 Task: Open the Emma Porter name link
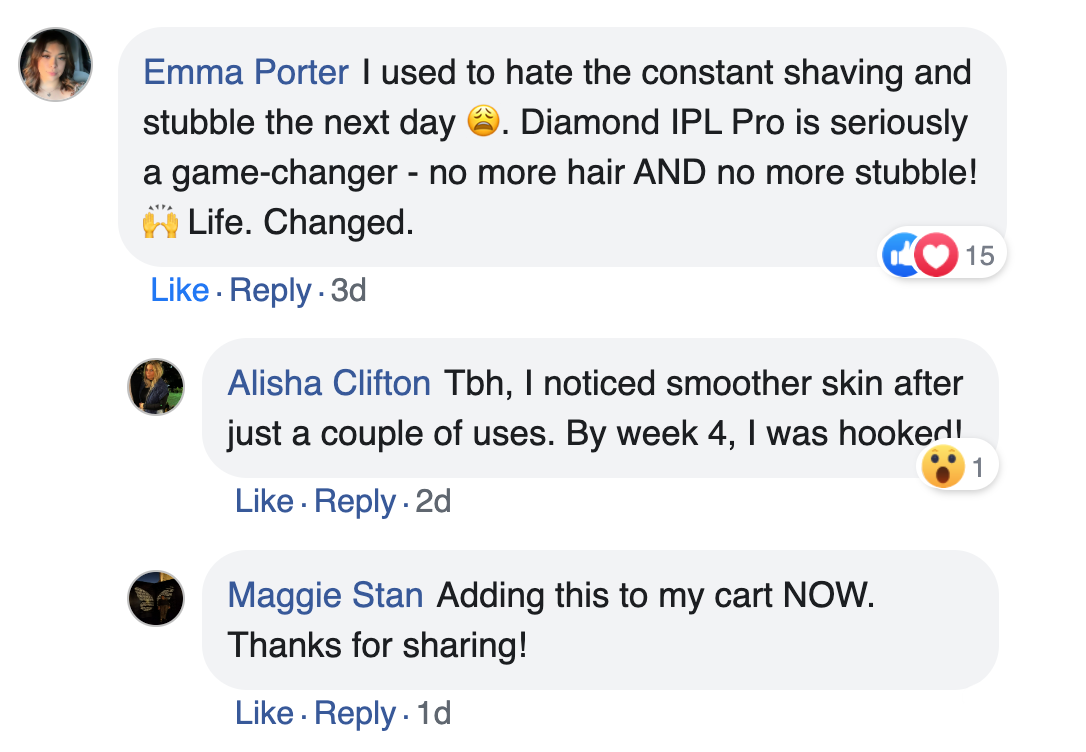(x=246, y=73)
